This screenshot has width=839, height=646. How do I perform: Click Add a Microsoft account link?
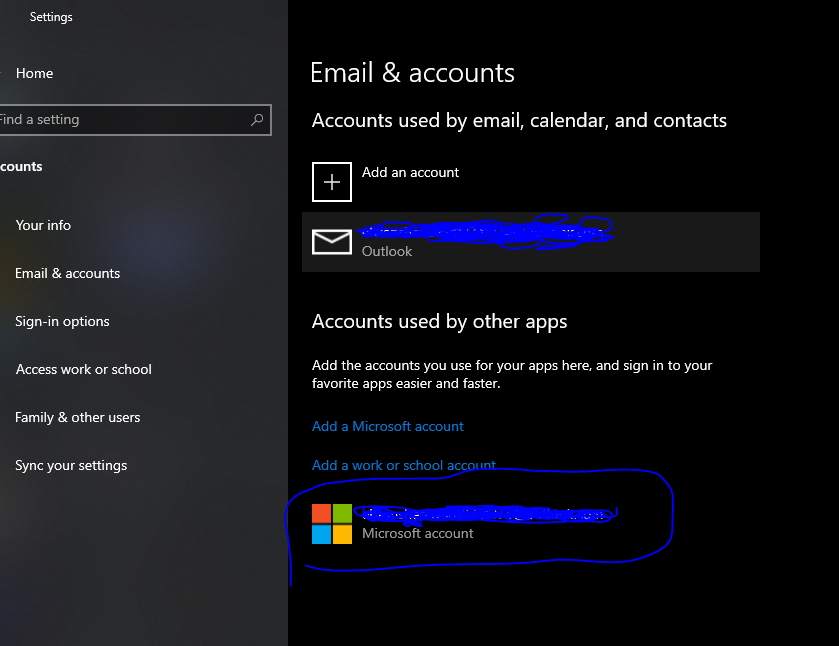coord(388,427)
